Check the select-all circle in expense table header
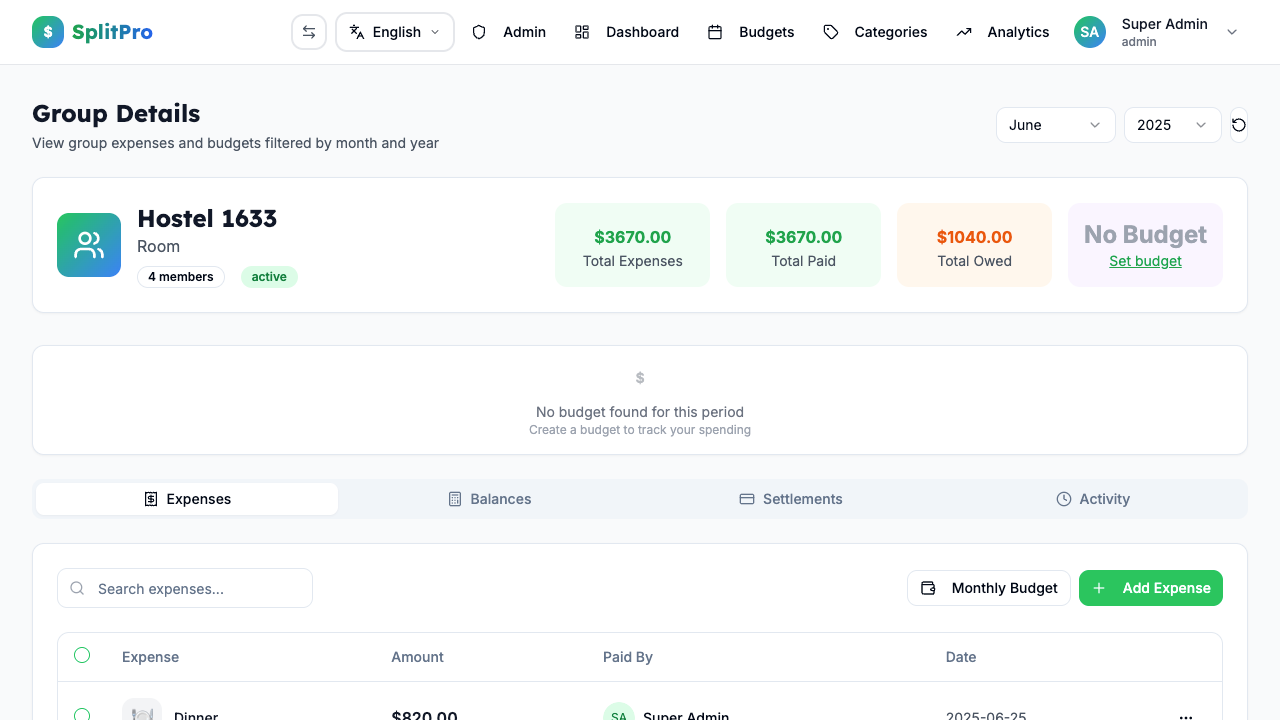This screenshot has height=720, width=1280. pyautogui.click(x=82, y=655)
